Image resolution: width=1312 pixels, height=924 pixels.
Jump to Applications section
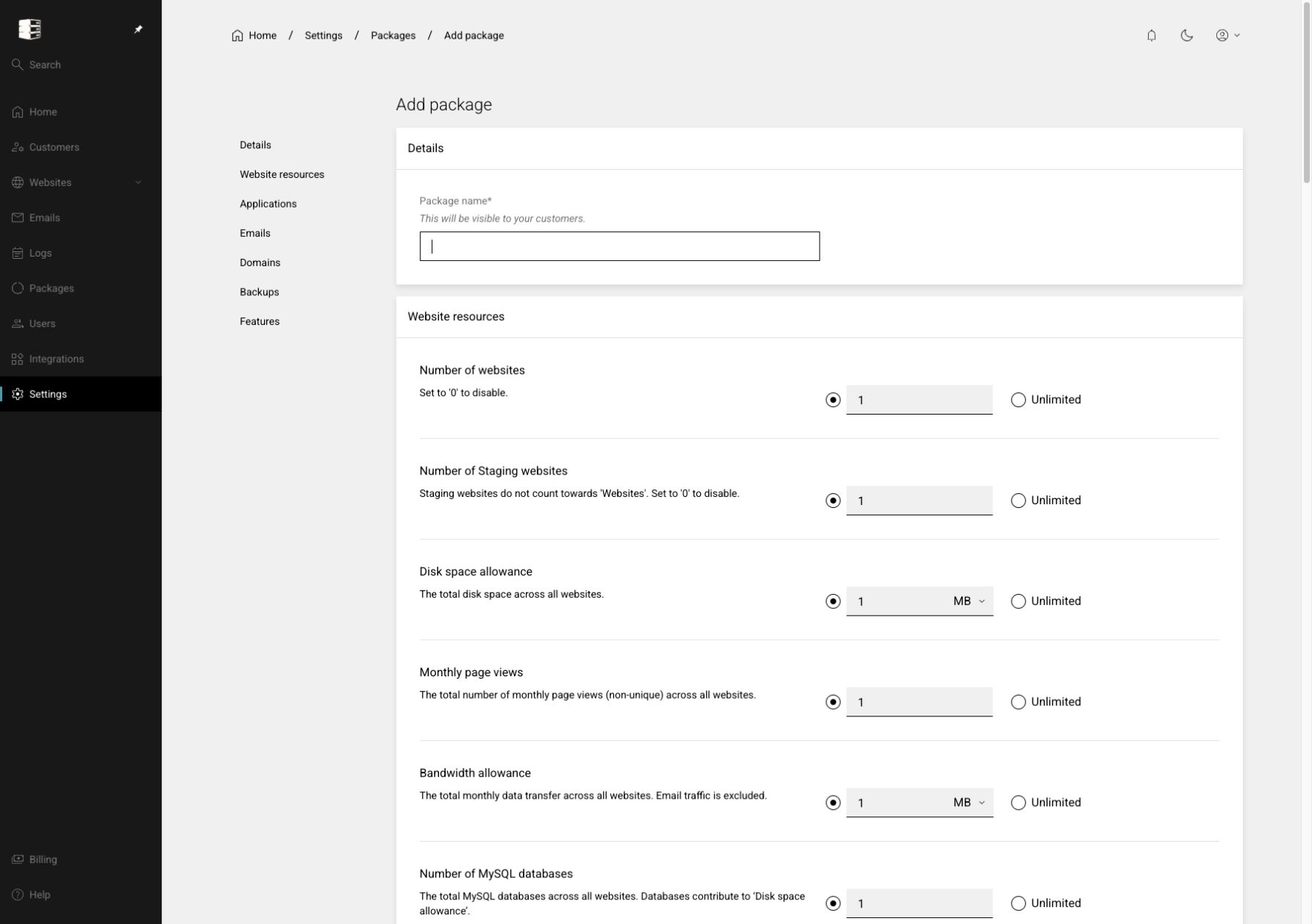[268, 204]
